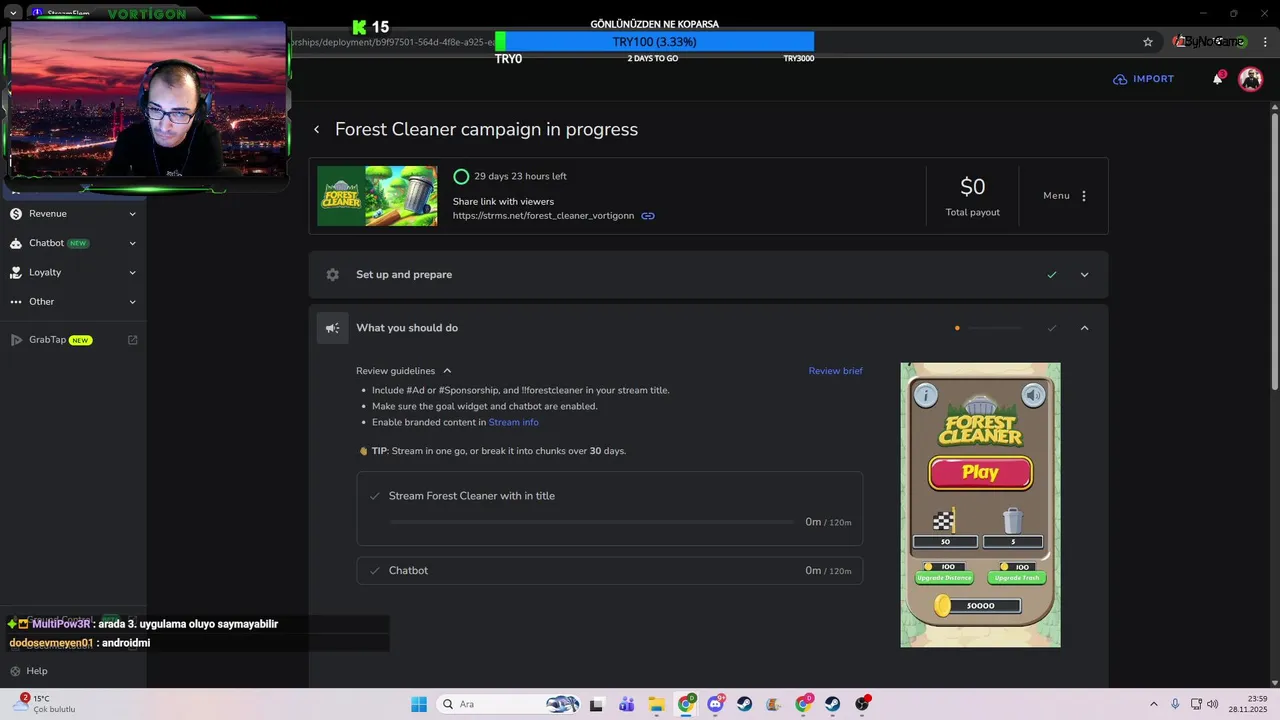The width and height of the screenshot is (1280, 720).
Task: Open Discord from the taskbar
Action: click(x=715, y=704)
